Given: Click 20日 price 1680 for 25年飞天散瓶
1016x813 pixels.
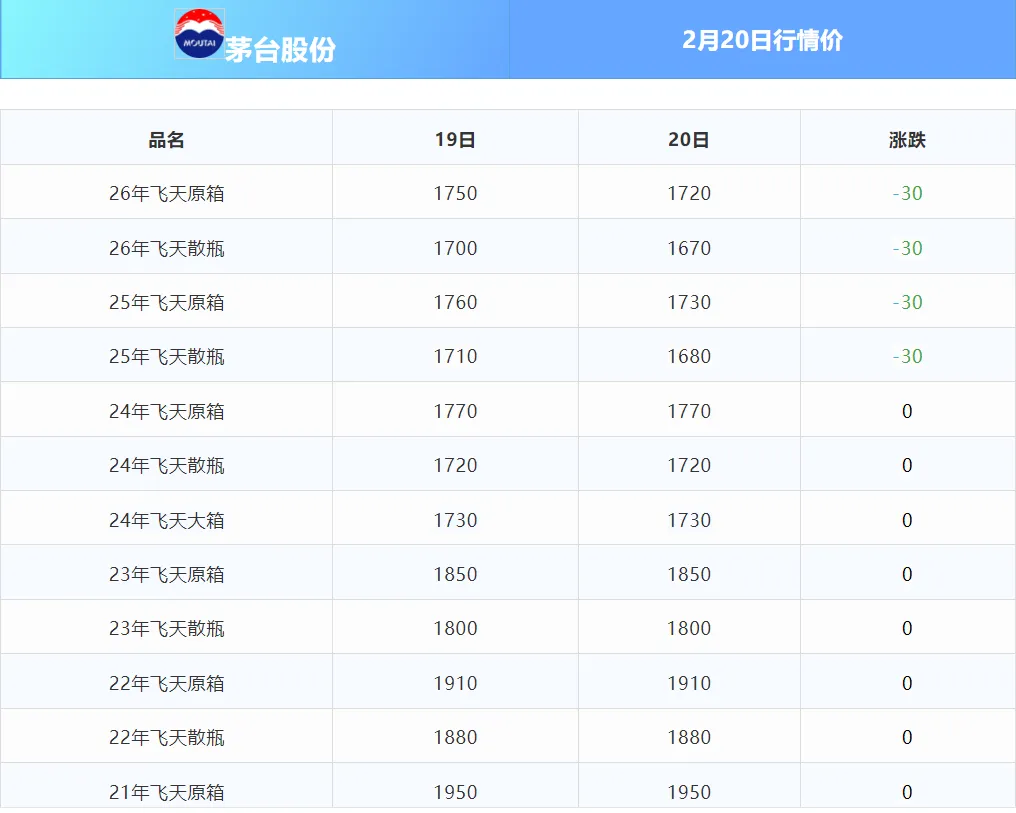Looking at the screenshot, I should 689,356.
